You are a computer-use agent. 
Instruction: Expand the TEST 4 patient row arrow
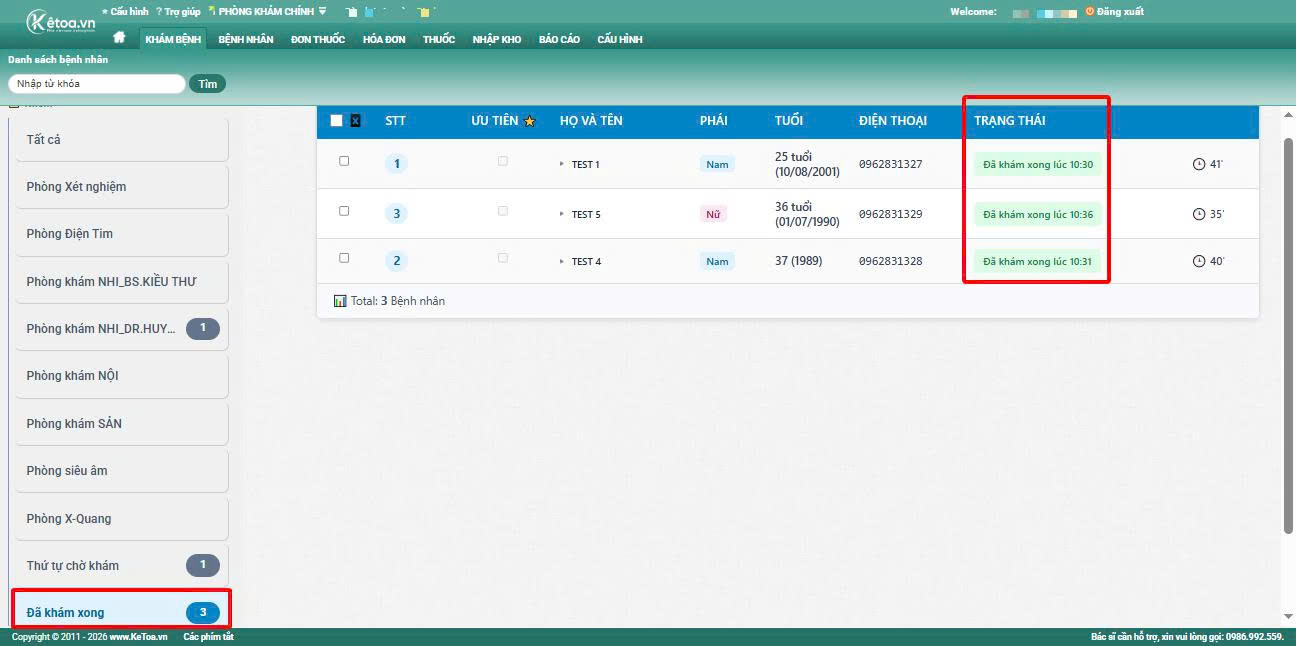click(562, 261)
